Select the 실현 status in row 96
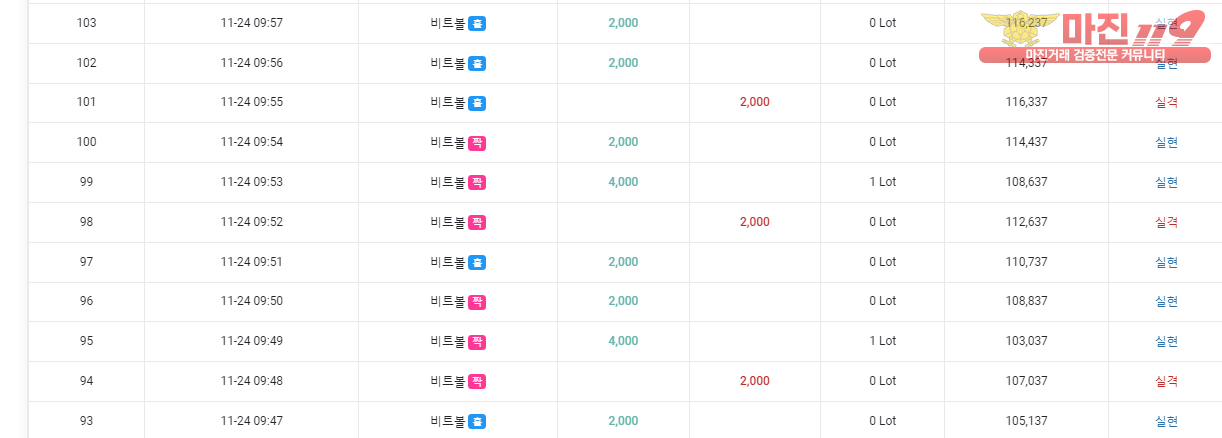Image resolution: width=1222 pixels, height=438 pixels. pos(1166,301)
